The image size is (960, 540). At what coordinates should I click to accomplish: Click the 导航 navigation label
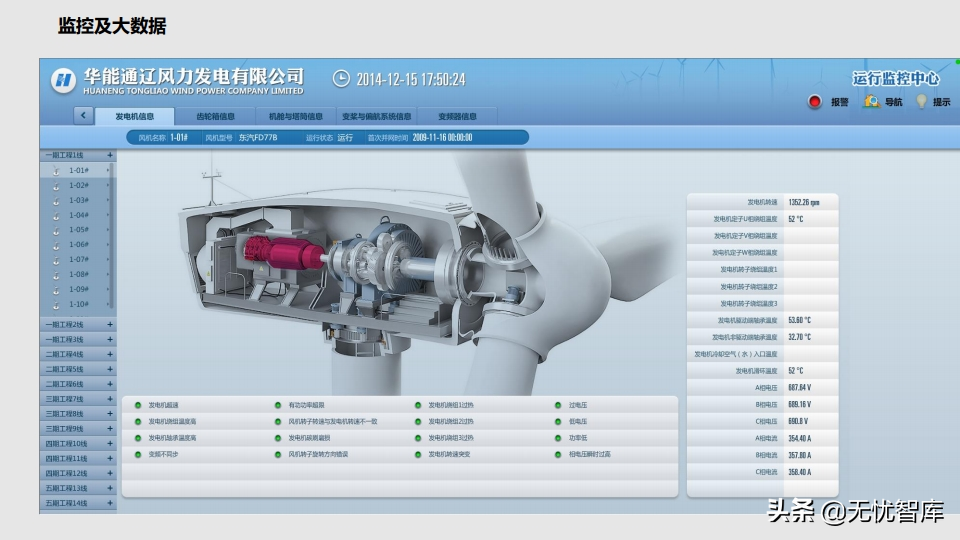point(893,102)
